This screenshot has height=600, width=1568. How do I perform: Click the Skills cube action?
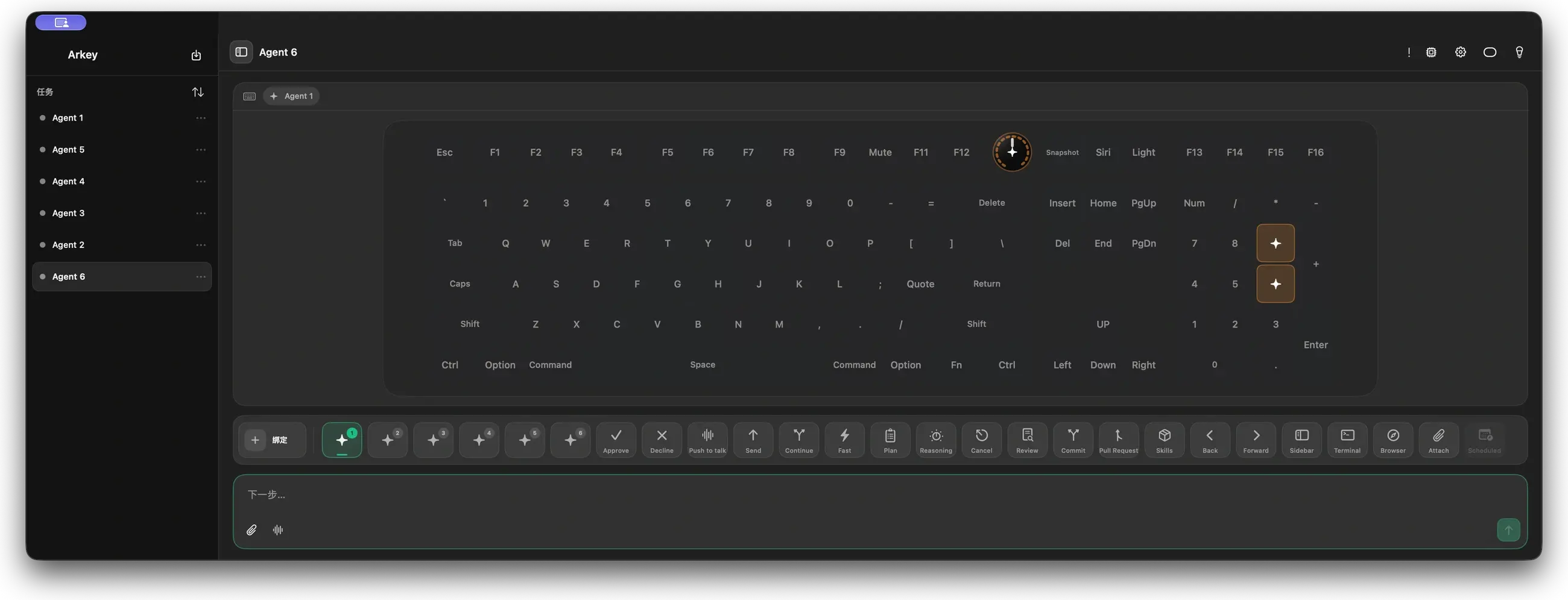coord(1164,440)
